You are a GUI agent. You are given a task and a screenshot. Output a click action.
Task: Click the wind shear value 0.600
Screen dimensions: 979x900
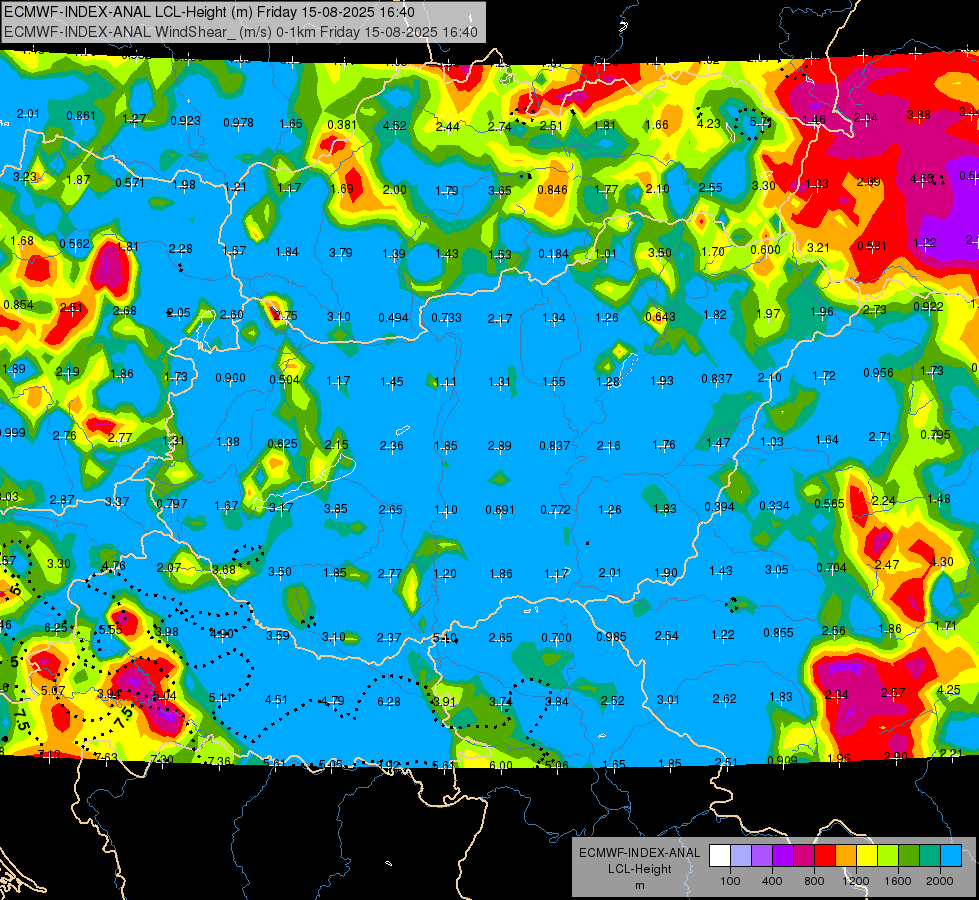765,249
